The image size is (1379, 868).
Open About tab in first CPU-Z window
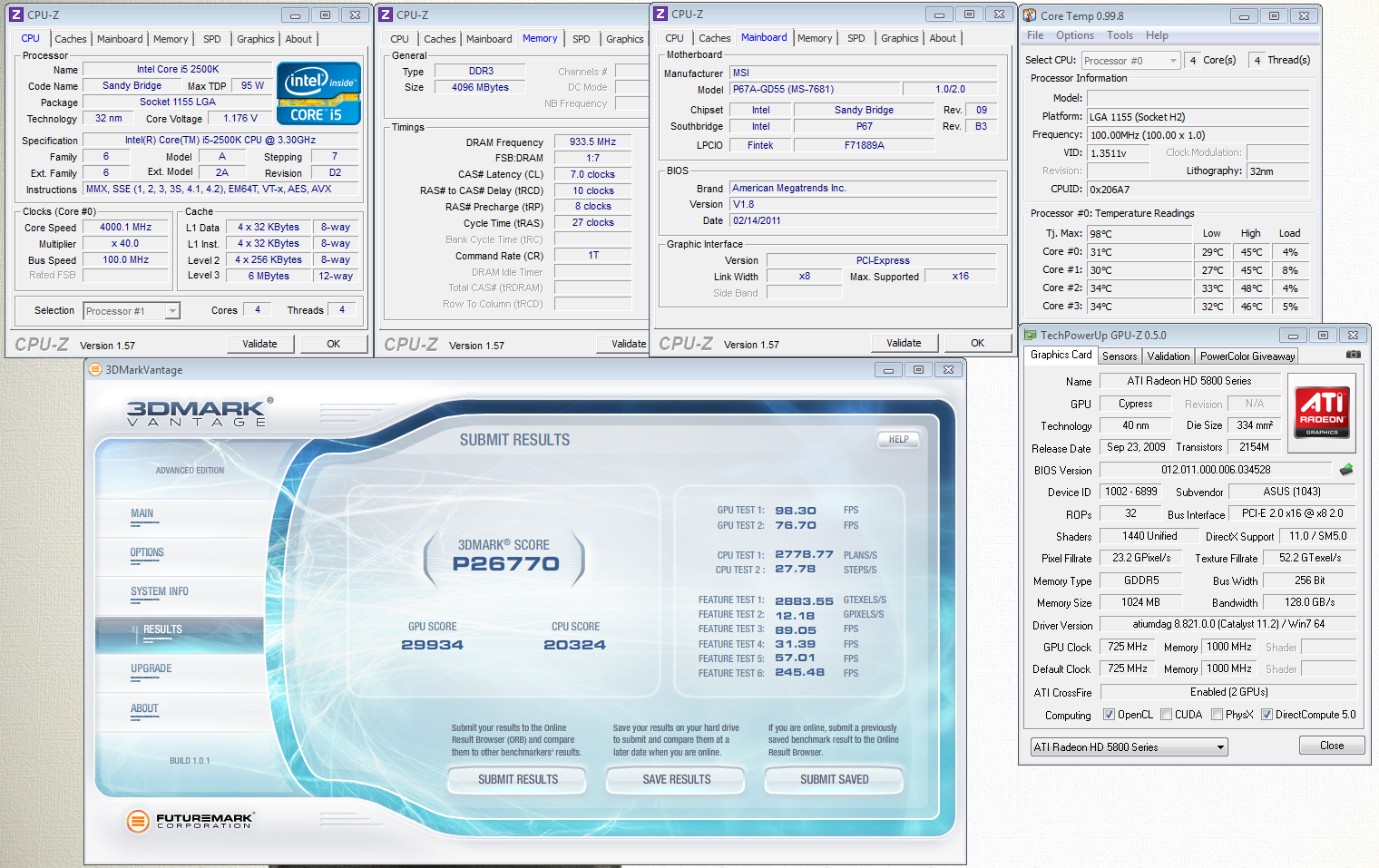[x=298, y=39]
